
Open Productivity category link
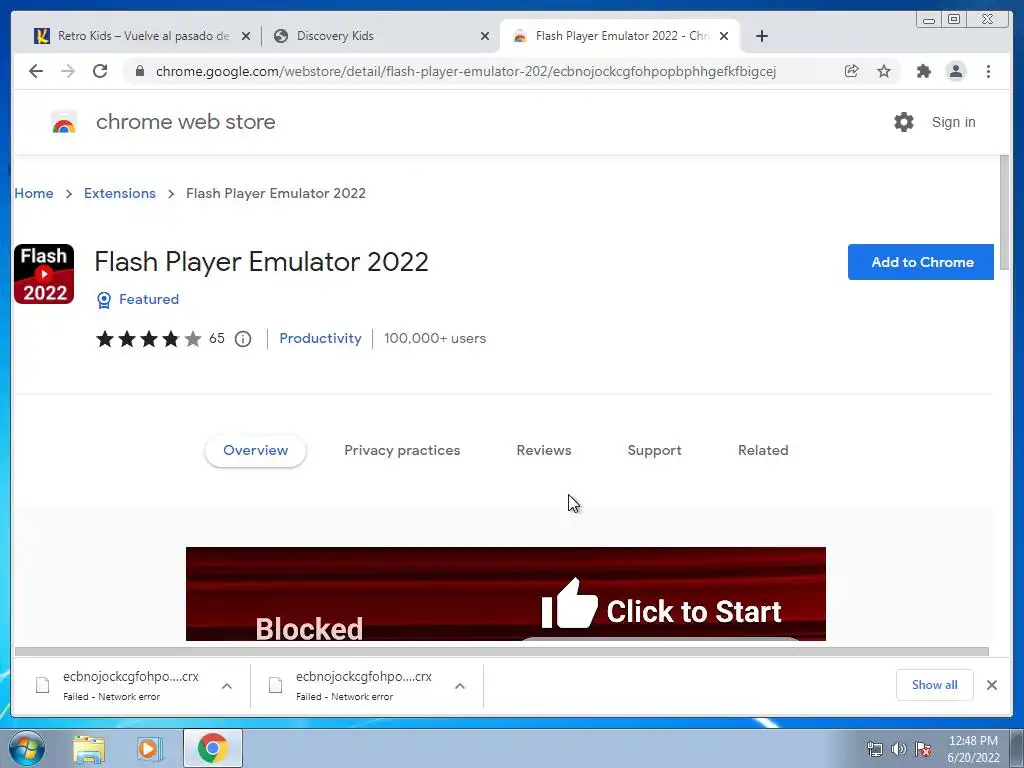coord(320,339)
